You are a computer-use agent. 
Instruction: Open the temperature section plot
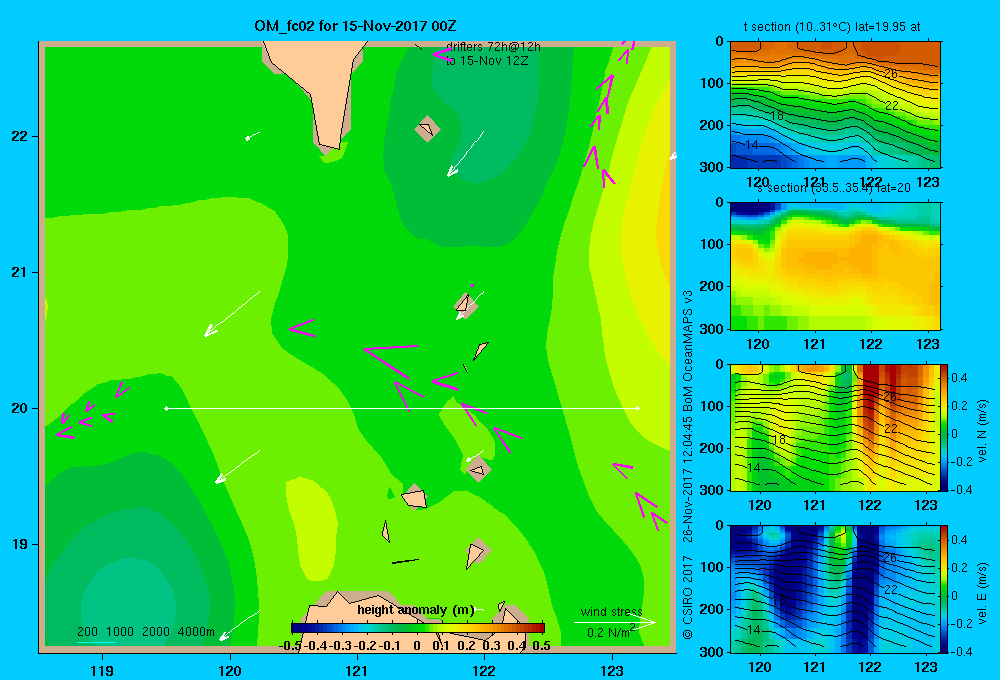tap(835, 105)
